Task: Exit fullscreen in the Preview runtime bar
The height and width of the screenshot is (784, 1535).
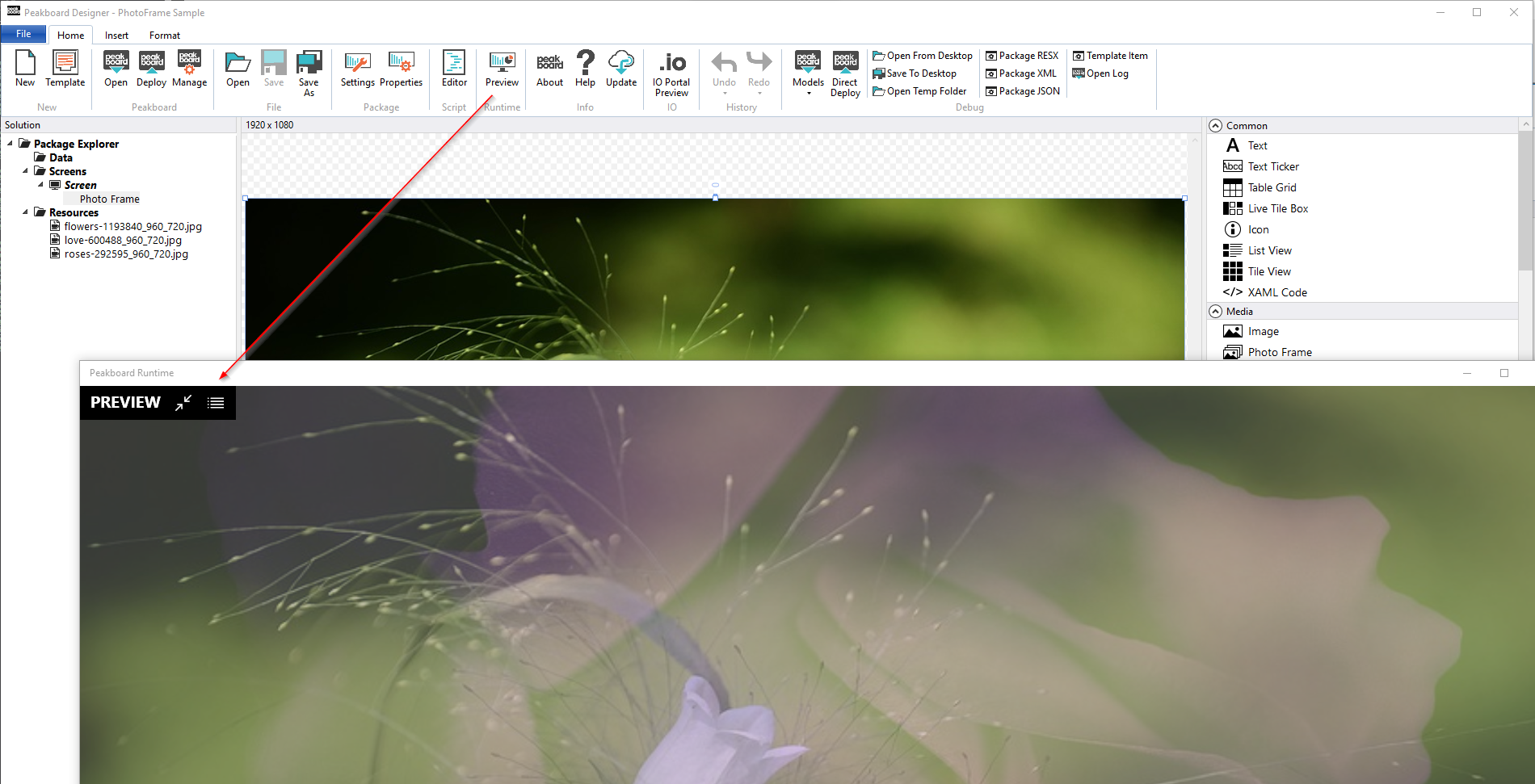Action: click(x=183, y=403)
